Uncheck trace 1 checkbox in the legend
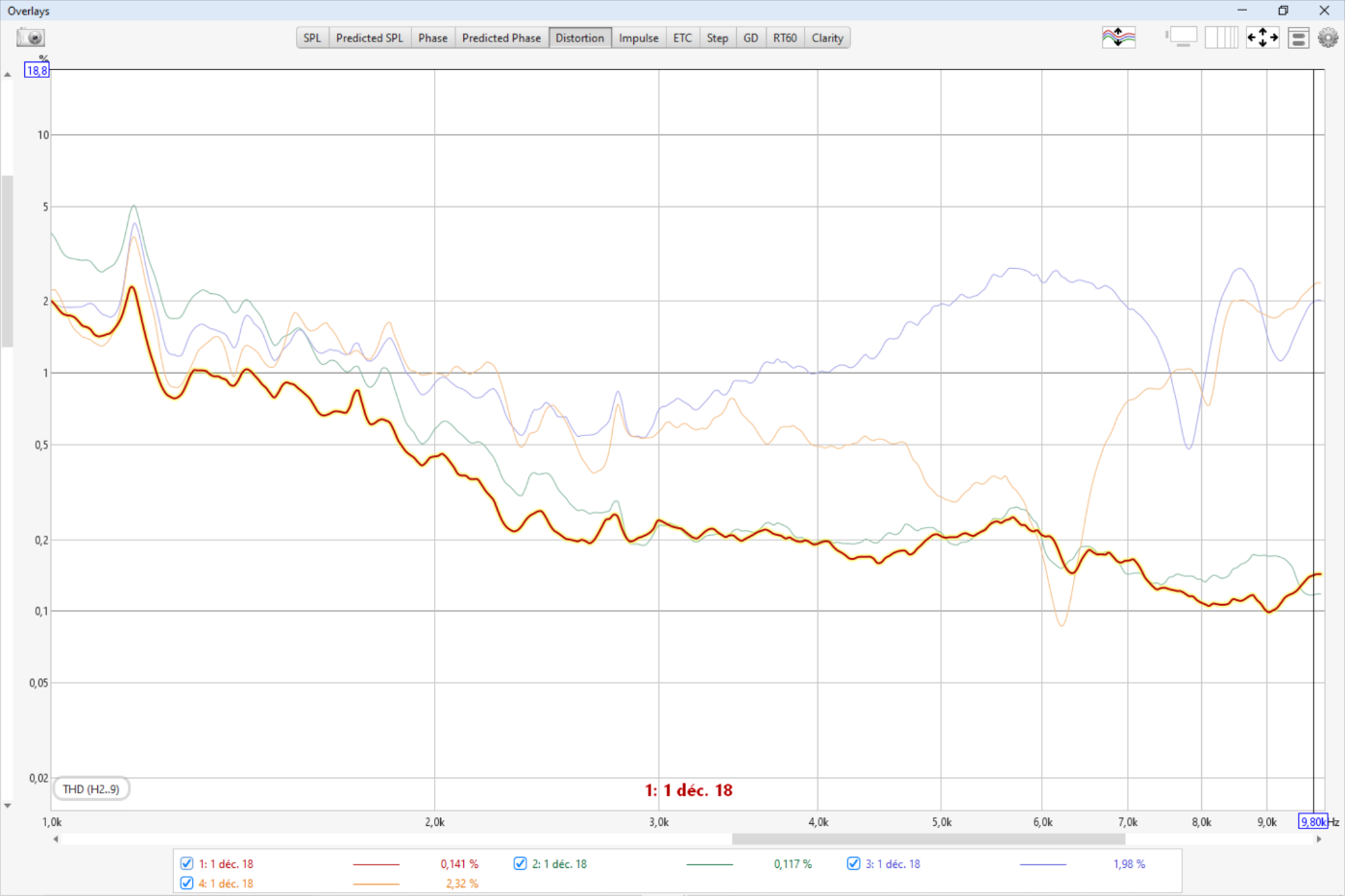Viewport: 1345px width, 896px height. (187, 863)
